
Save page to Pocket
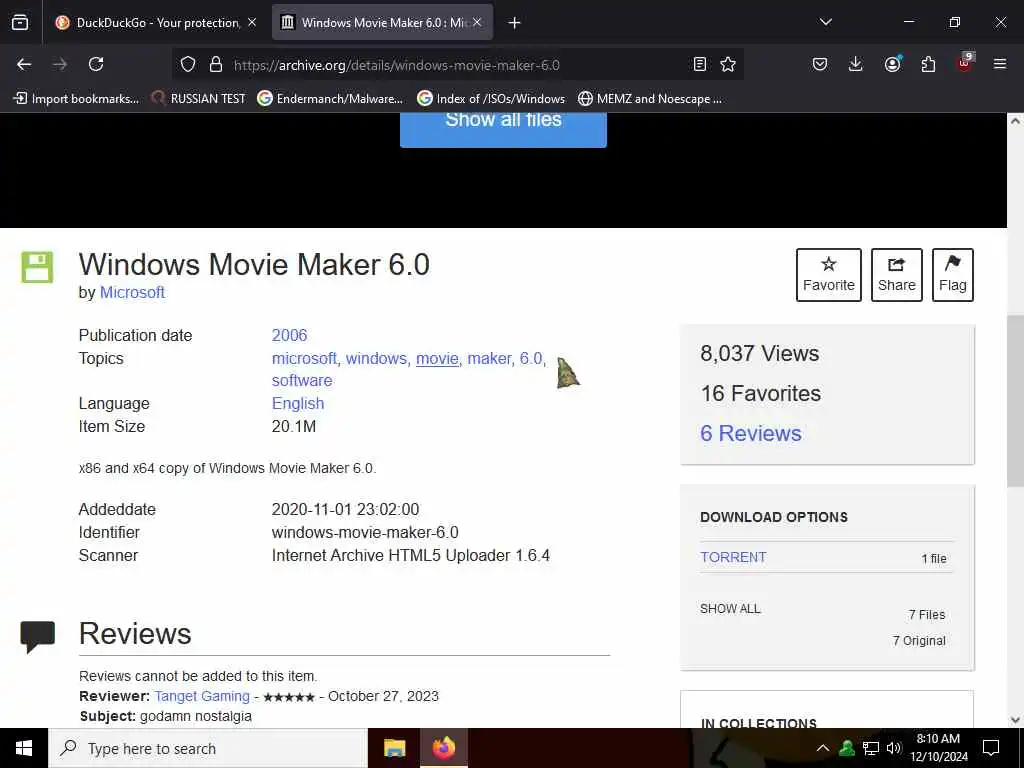820,64
